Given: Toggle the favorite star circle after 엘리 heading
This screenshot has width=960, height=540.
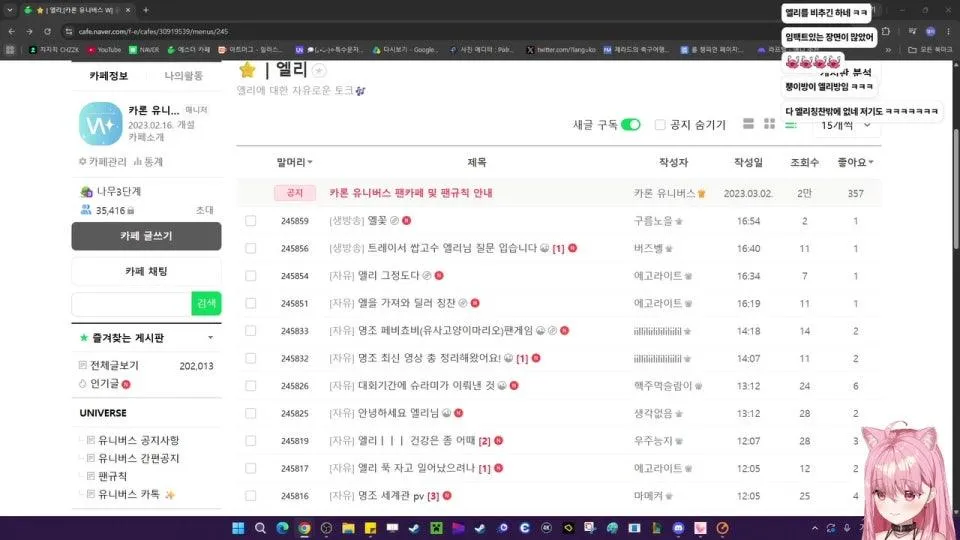Looking at the screenshot, I should [318, 70].
